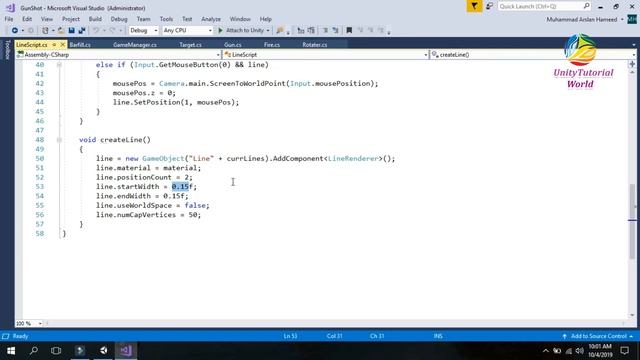Open the Any CPU platform dropdown
The width and height of the screenshot is (640, 360).
[187, 31]
